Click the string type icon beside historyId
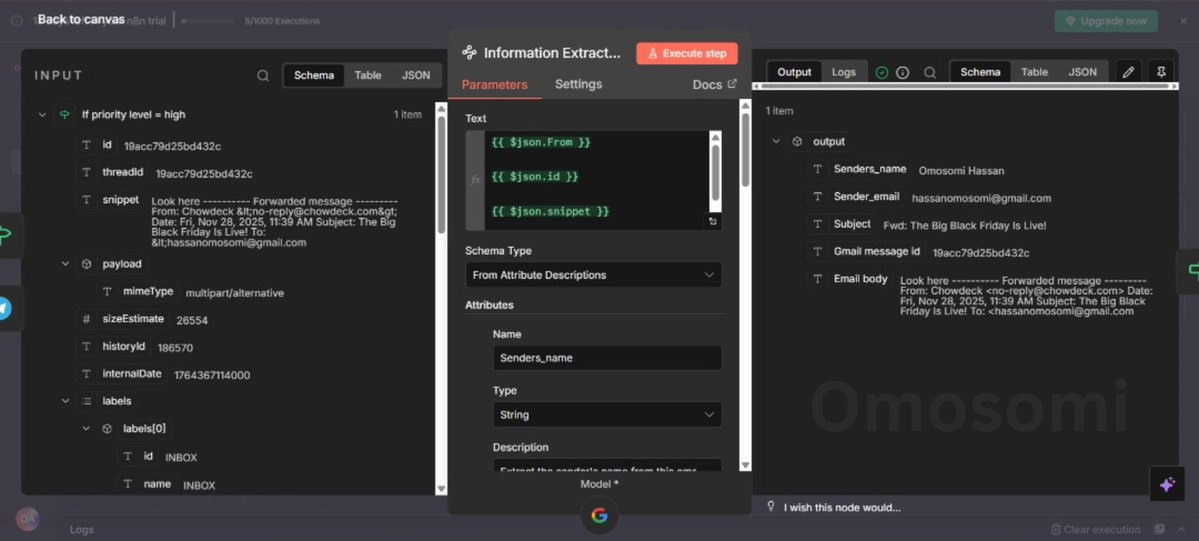 (86, 347)
